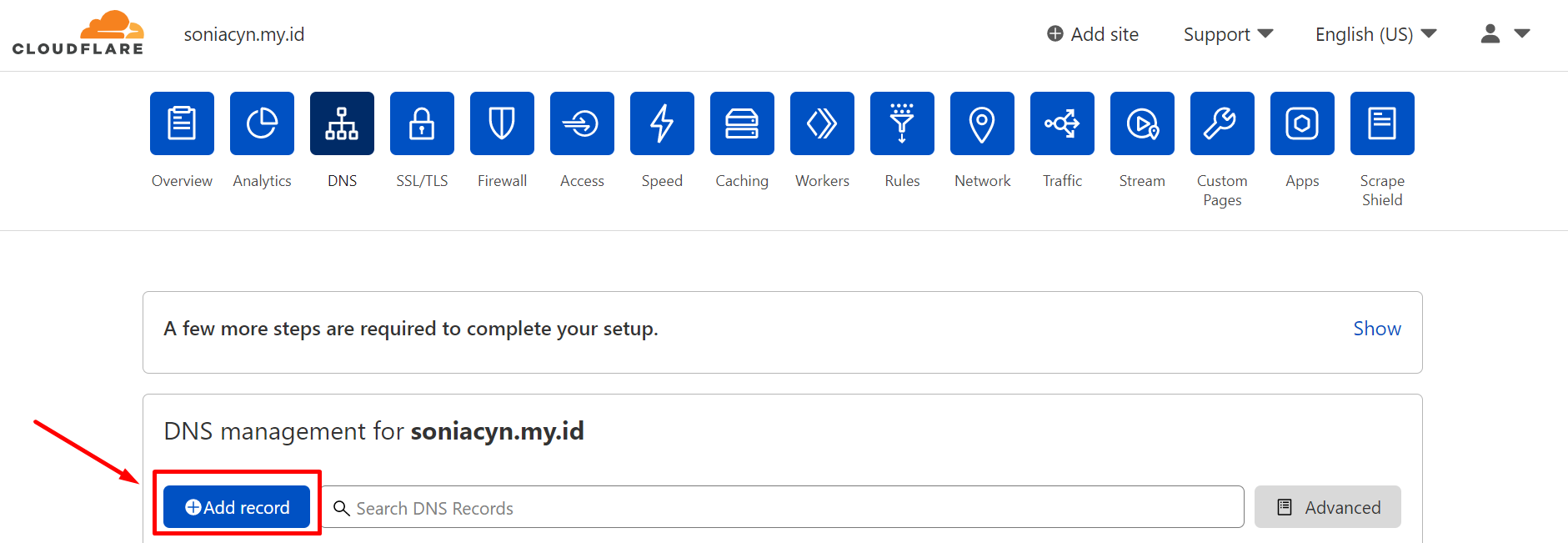Screen dimensions: 1568x543
Task: Click the Add record button
Action: coord(237,507)
